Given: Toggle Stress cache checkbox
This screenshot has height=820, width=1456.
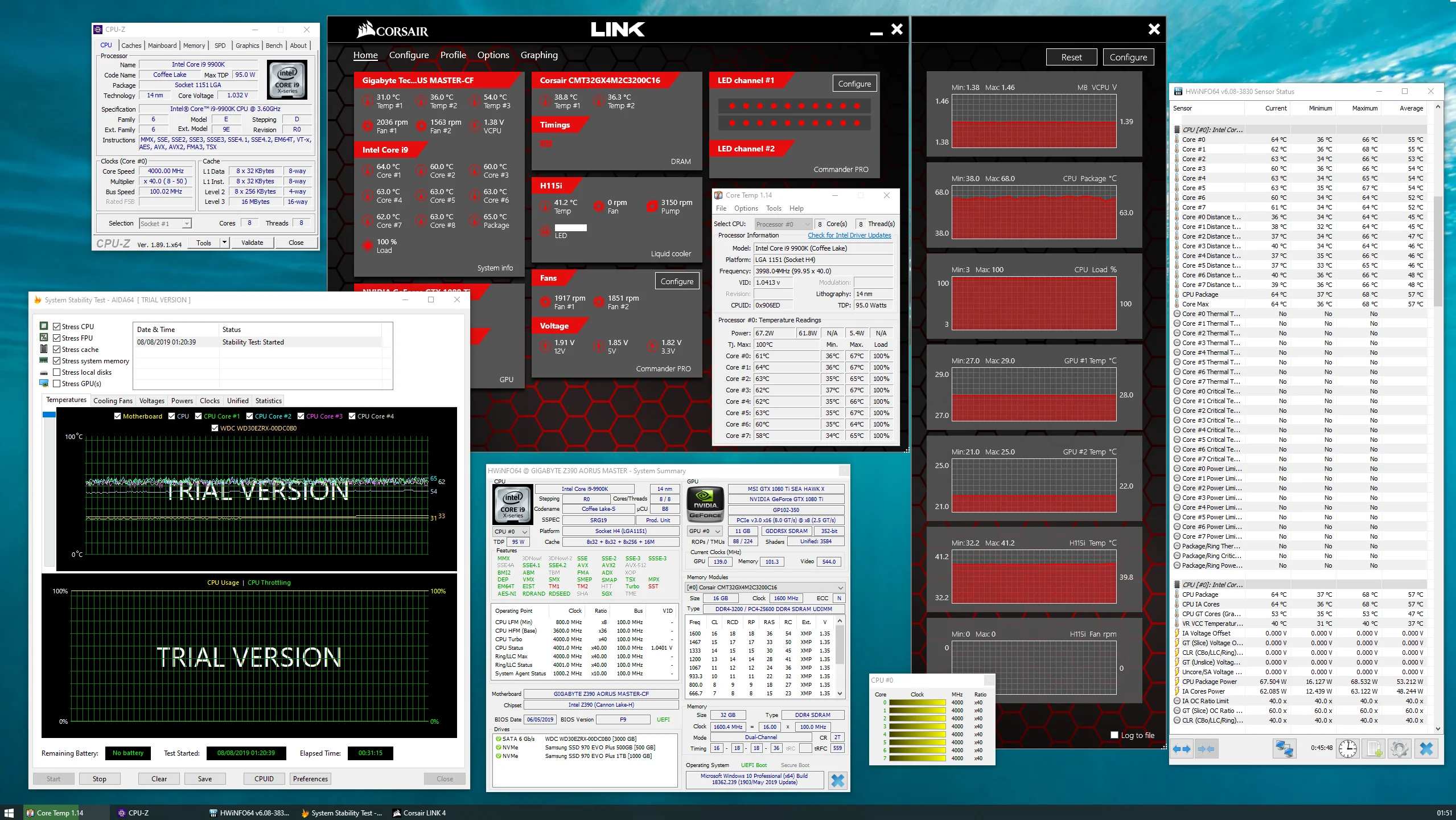Looking at the screenshot, I should pos(56,349).
